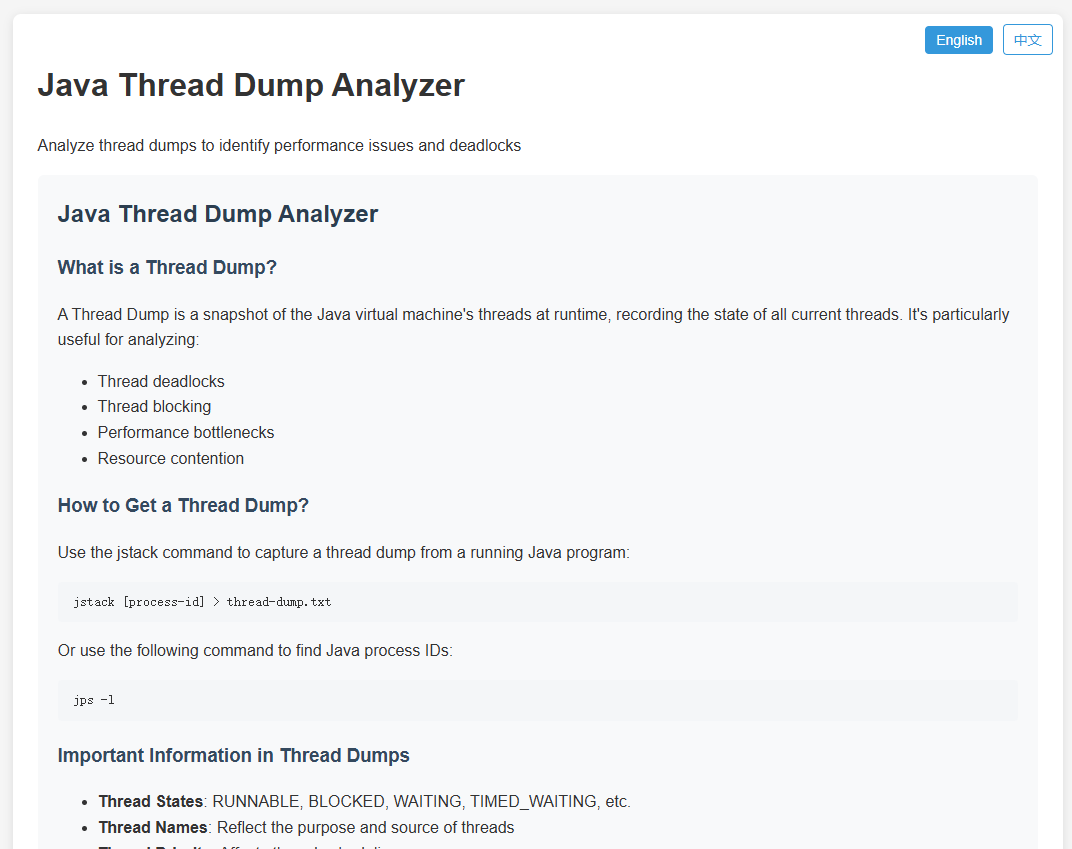Click the English language button
Viewport: 1072px width, 849px height.
point(957,39)
